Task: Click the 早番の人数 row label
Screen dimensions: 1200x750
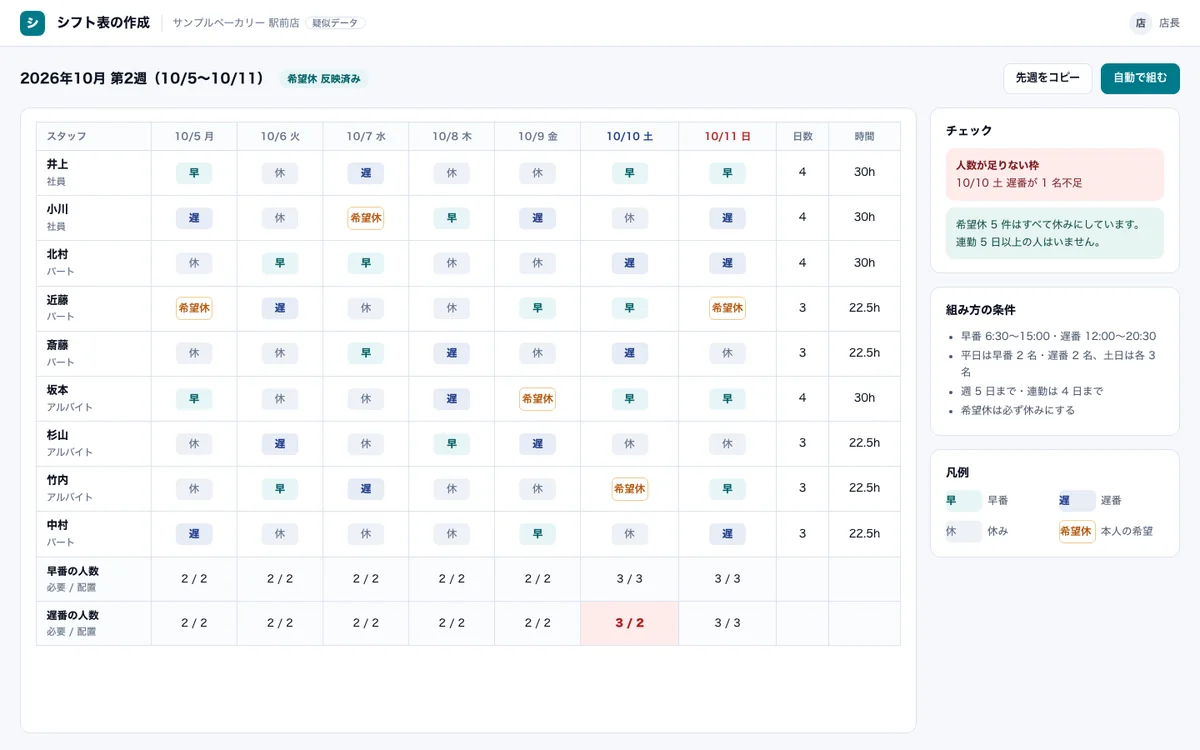Action: pos(73,571)
